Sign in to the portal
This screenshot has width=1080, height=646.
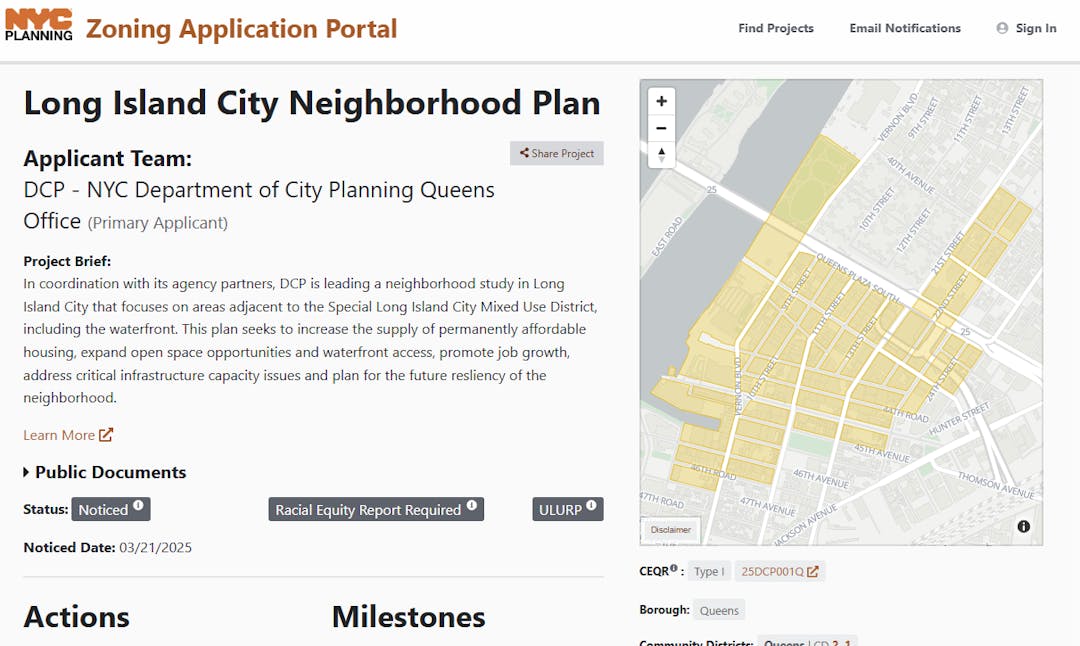coord(1026,28)
